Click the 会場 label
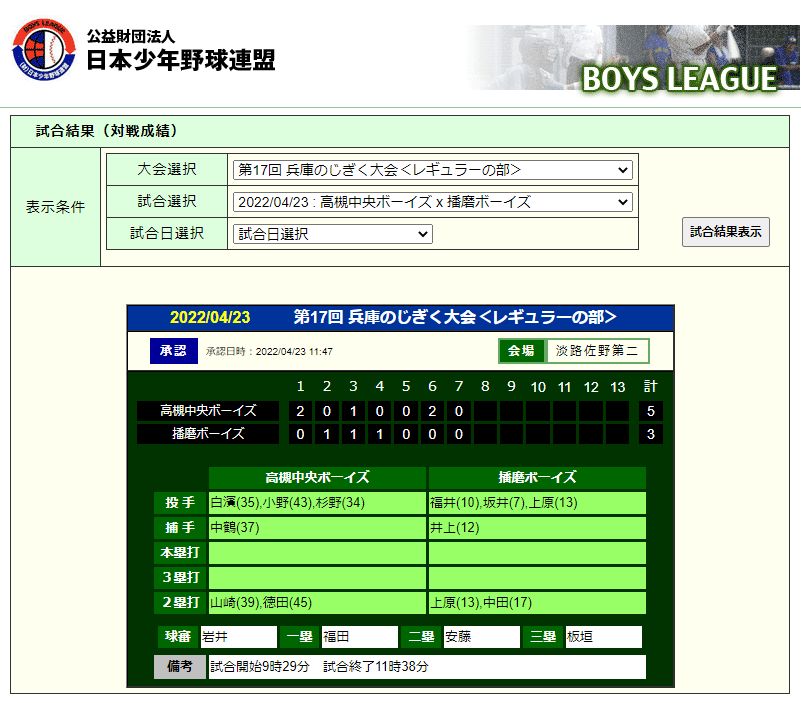Image resolution: width=801 pixels, height=703 pixels. 521,350
